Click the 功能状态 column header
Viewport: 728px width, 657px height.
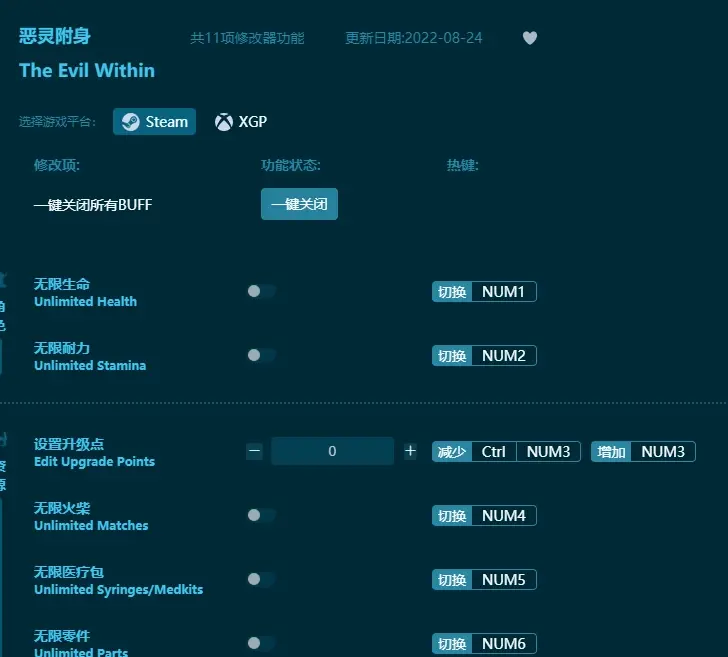click(291, 165)
